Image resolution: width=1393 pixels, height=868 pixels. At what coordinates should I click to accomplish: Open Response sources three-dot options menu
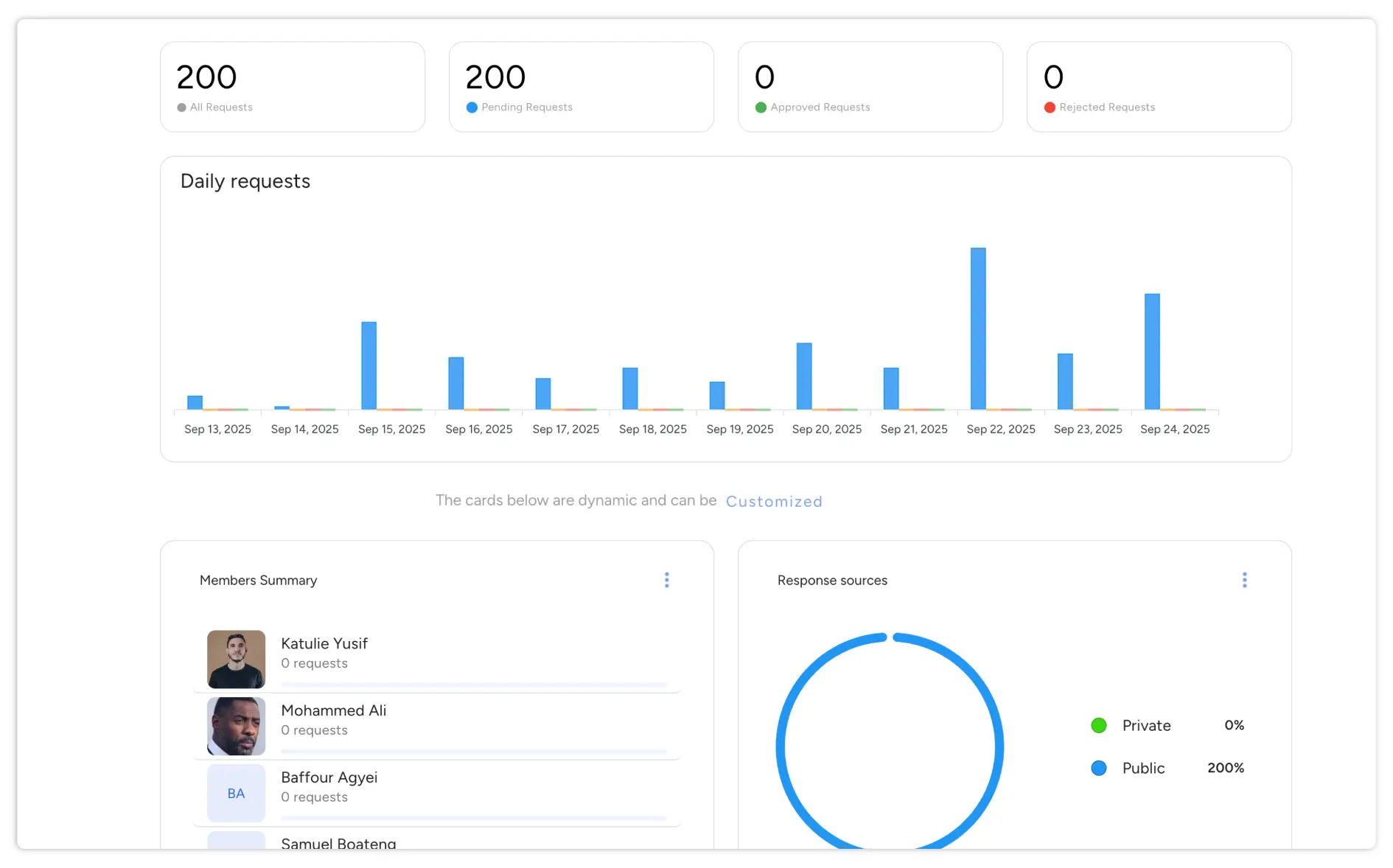coord(1244,580)
